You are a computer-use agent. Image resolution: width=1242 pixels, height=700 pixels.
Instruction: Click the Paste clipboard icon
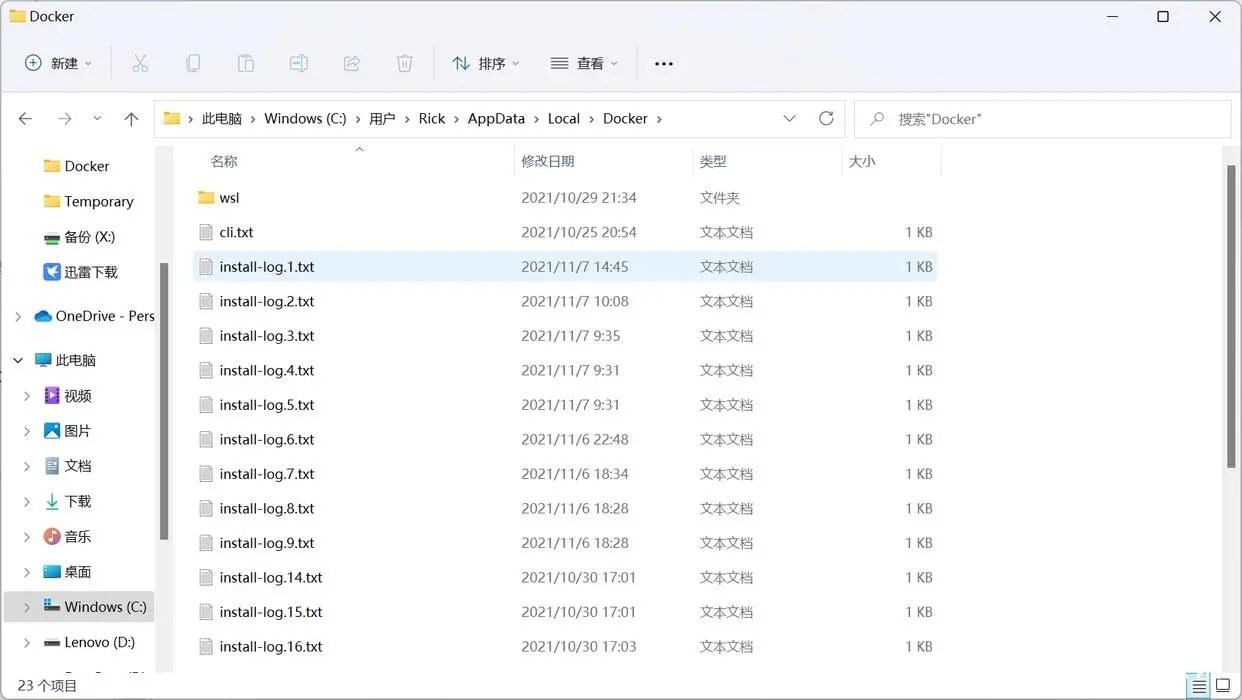tap(246, 63)
